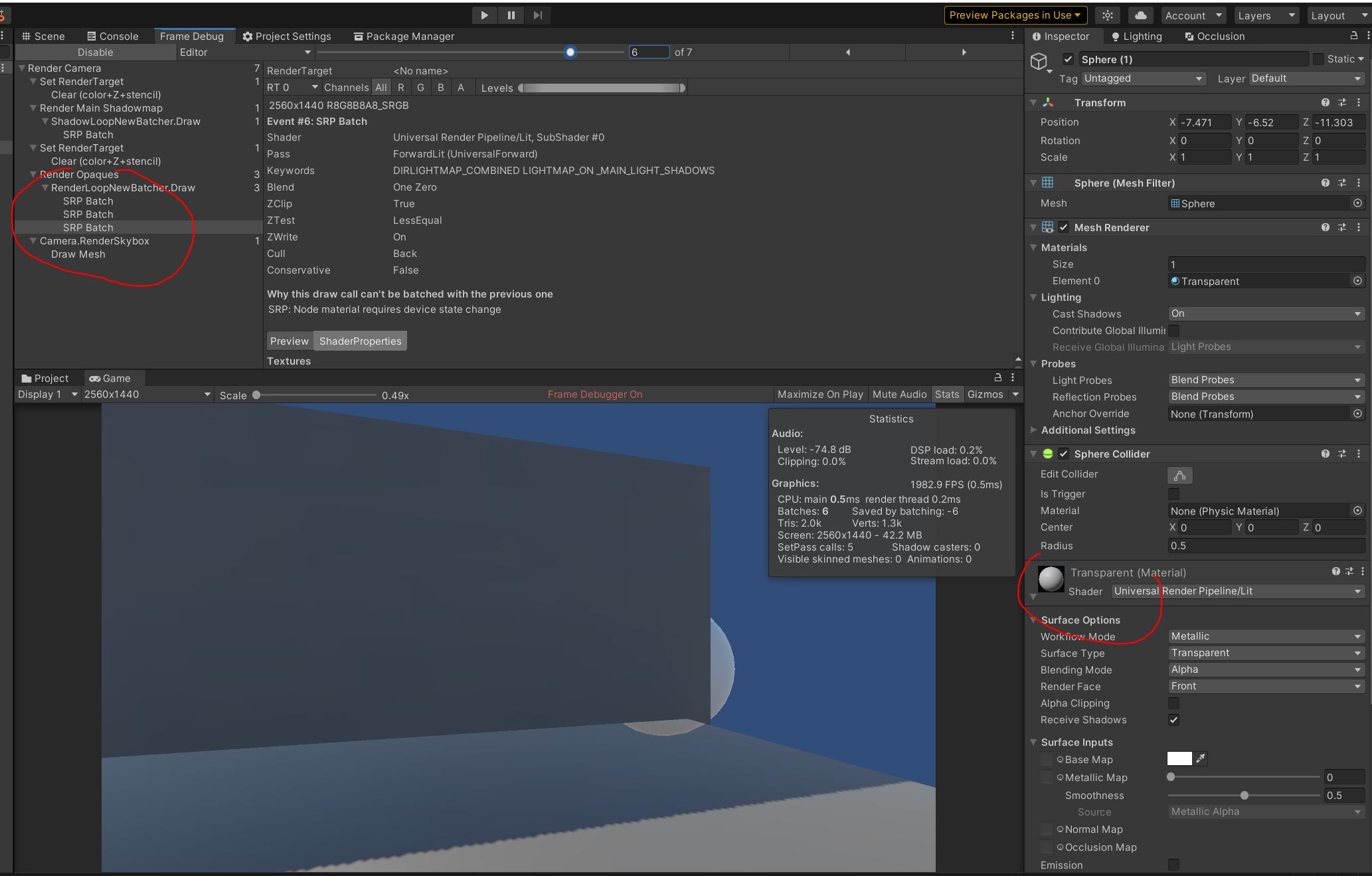The height and width of the screenshot is (876, 1372).
Task: Open the Transform presets icon
Action: click(1342, 102)
